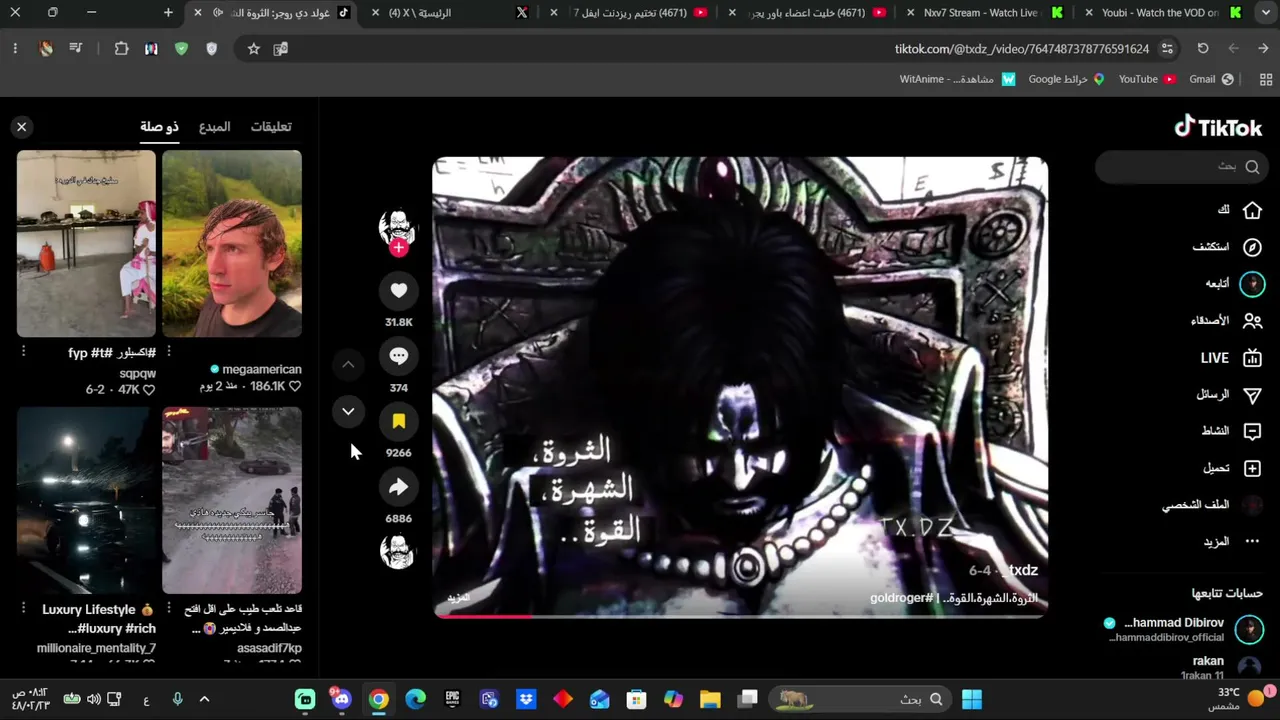
Task: Open the Hammad Dibirov followed account
Action: (x=1180, y=629)
